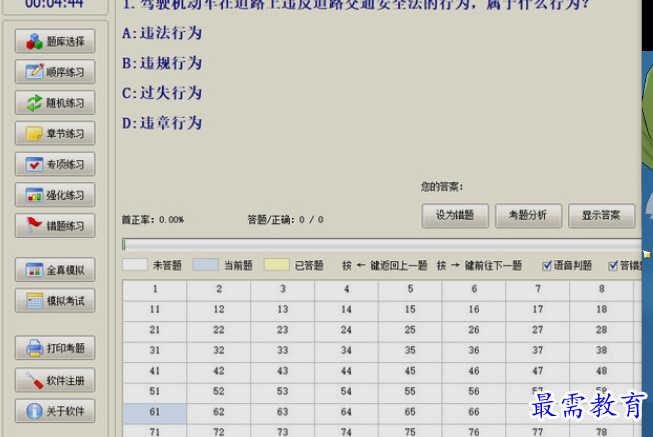The height and width of the screenshot is (437, 653).
Task: Jump to question 44 cell
Action: pos(346,372)
